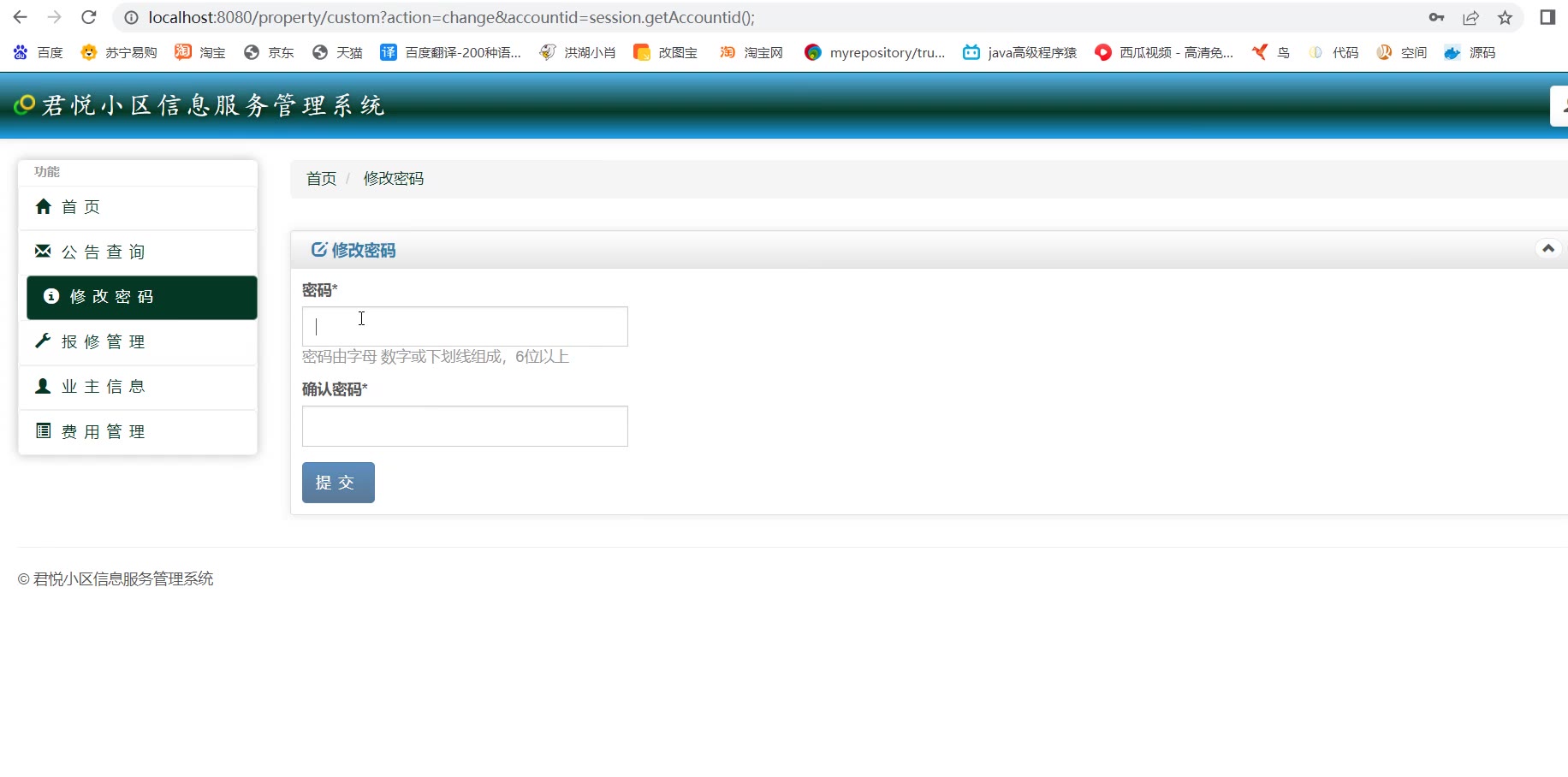The width and height of the screenshot is (1568, 777).
Task: Click the home icon beside 首页
Action: [x=43, y=206]
